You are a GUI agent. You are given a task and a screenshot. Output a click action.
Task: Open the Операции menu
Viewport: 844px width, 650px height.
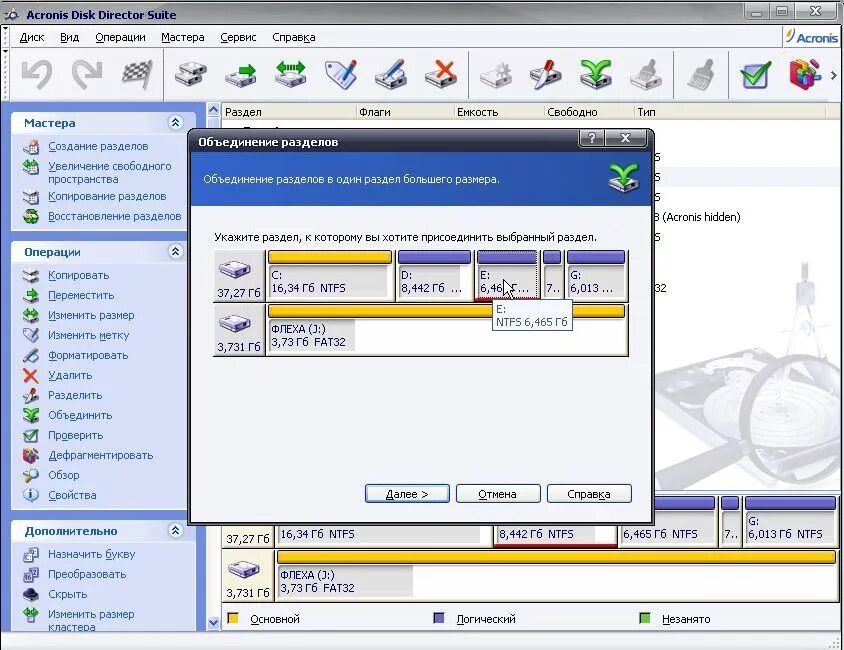tap(120, 37)
